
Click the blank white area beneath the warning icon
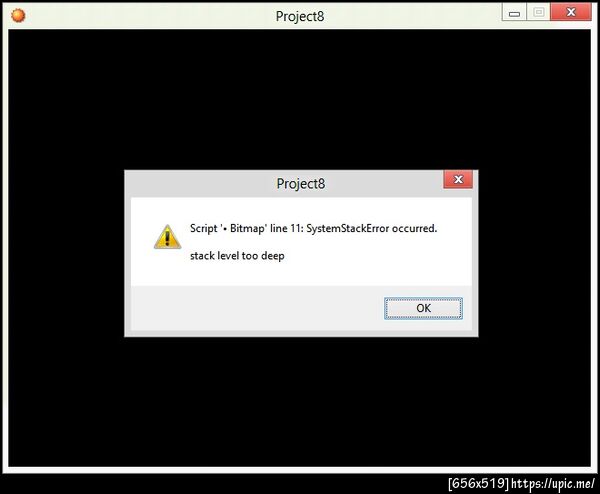(x=167, y=268)
